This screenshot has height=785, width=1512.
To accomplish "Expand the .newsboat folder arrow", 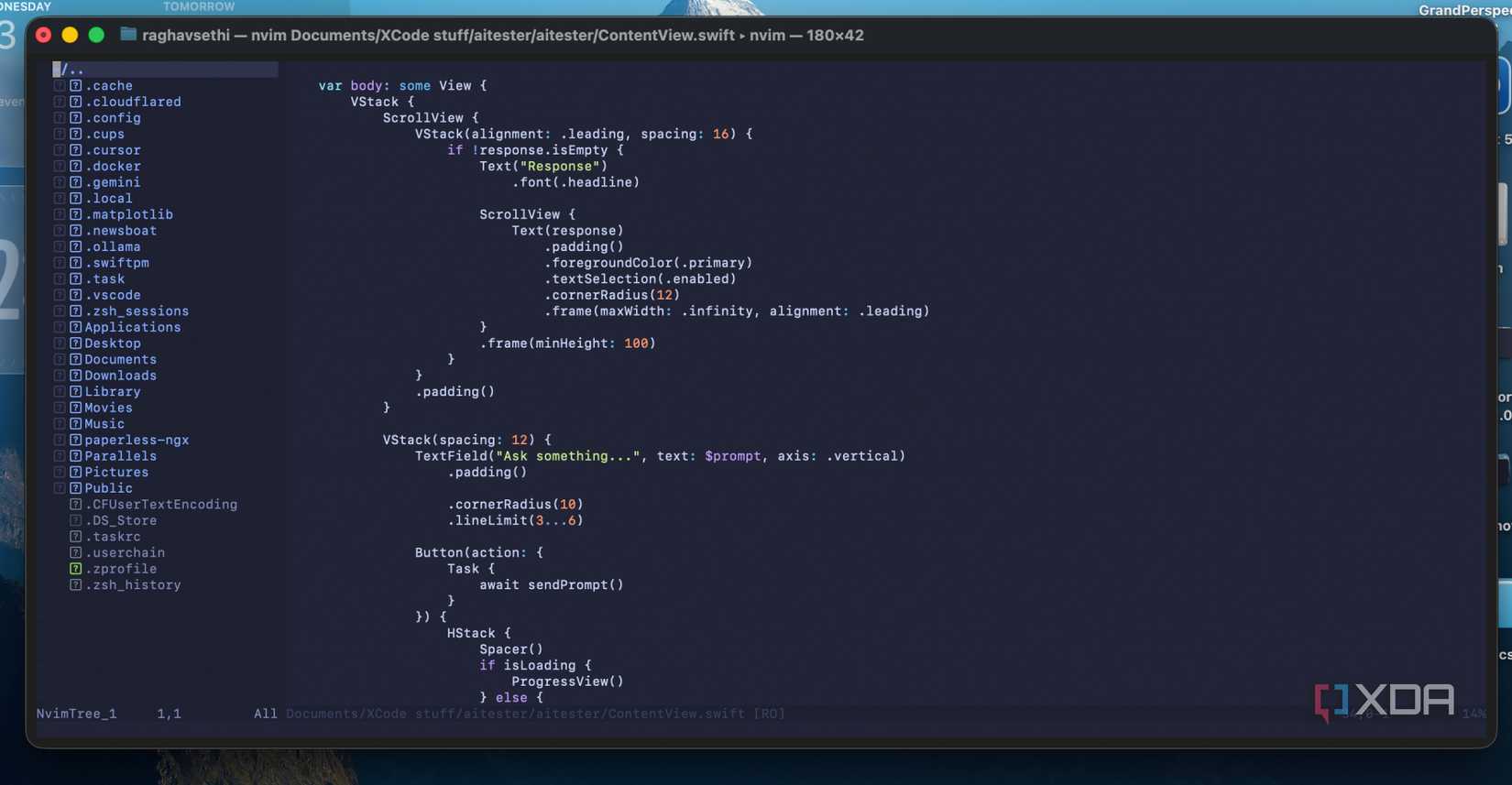I will click(60, 231).
